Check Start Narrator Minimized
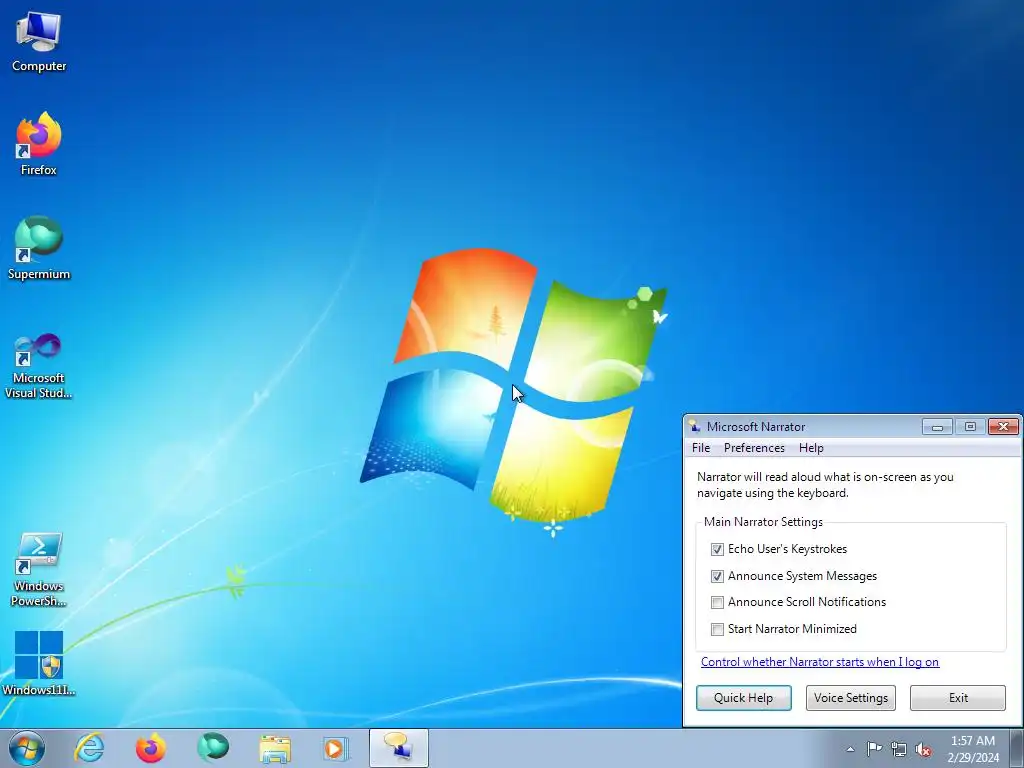Image resolution: width=1024 pixels, height=768 pixels. [x=717, y=629]
